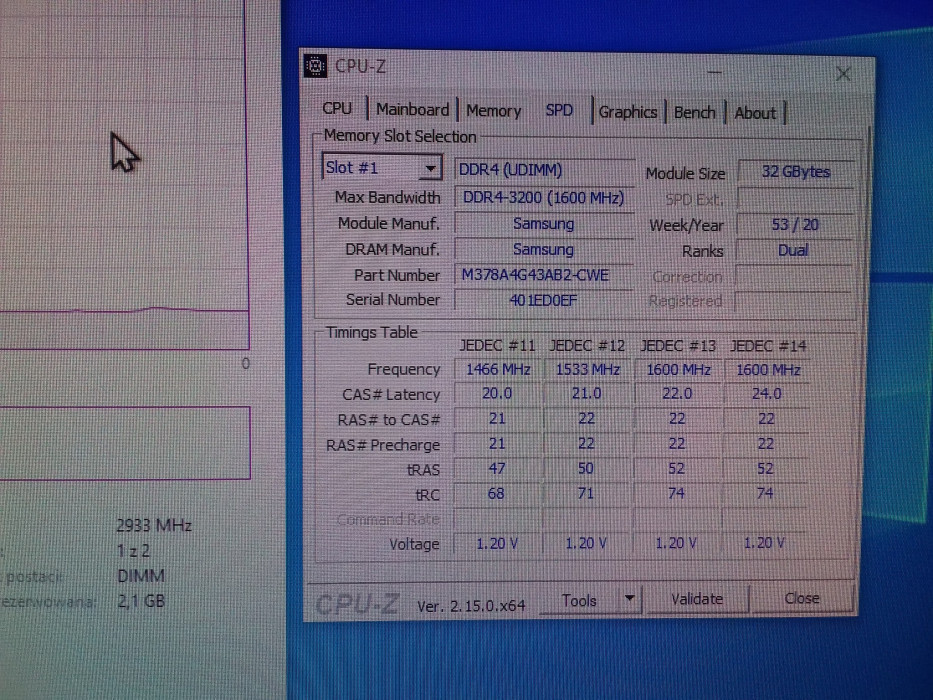Switch to the CPU tab

coord(337,109)
